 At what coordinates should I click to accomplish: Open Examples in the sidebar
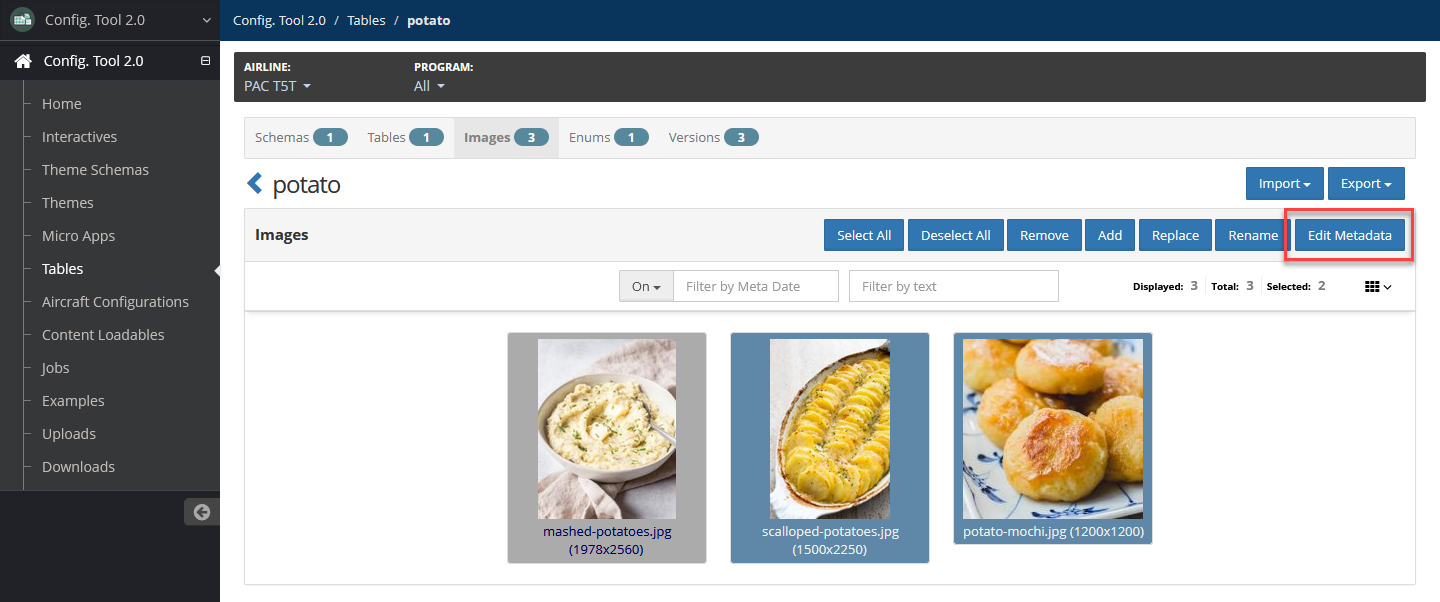[x=73, y=401]
